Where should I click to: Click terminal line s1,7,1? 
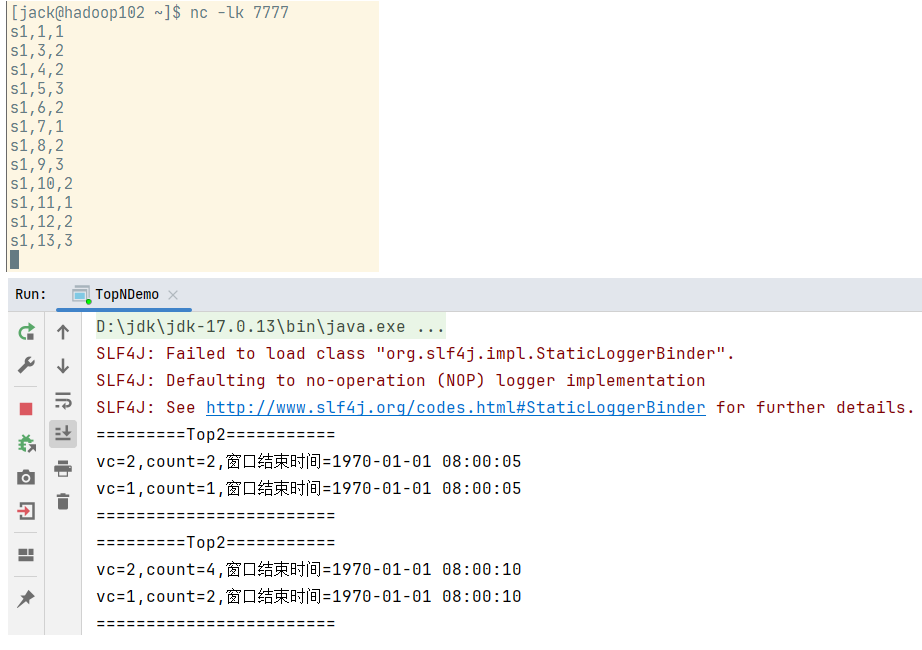pyautogui.click(x=36, y=126)
